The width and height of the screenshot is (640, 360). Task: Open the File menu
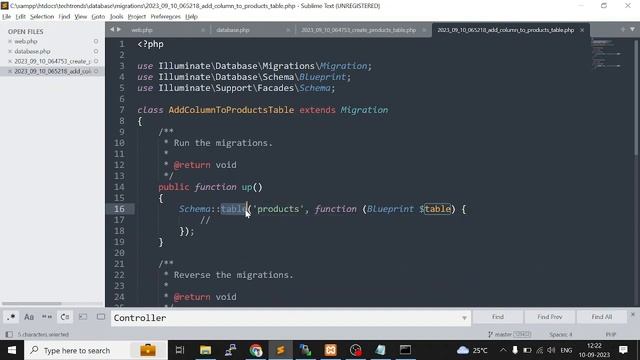click(x=7, y=17)
